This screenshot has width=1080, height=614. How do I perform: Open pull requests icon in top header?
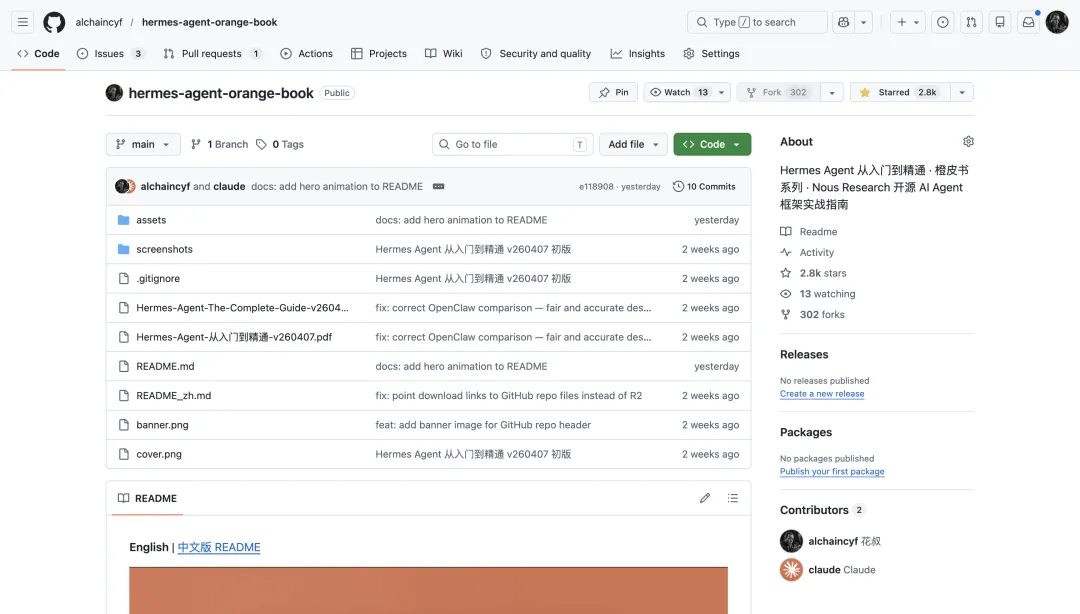point(971,22)
